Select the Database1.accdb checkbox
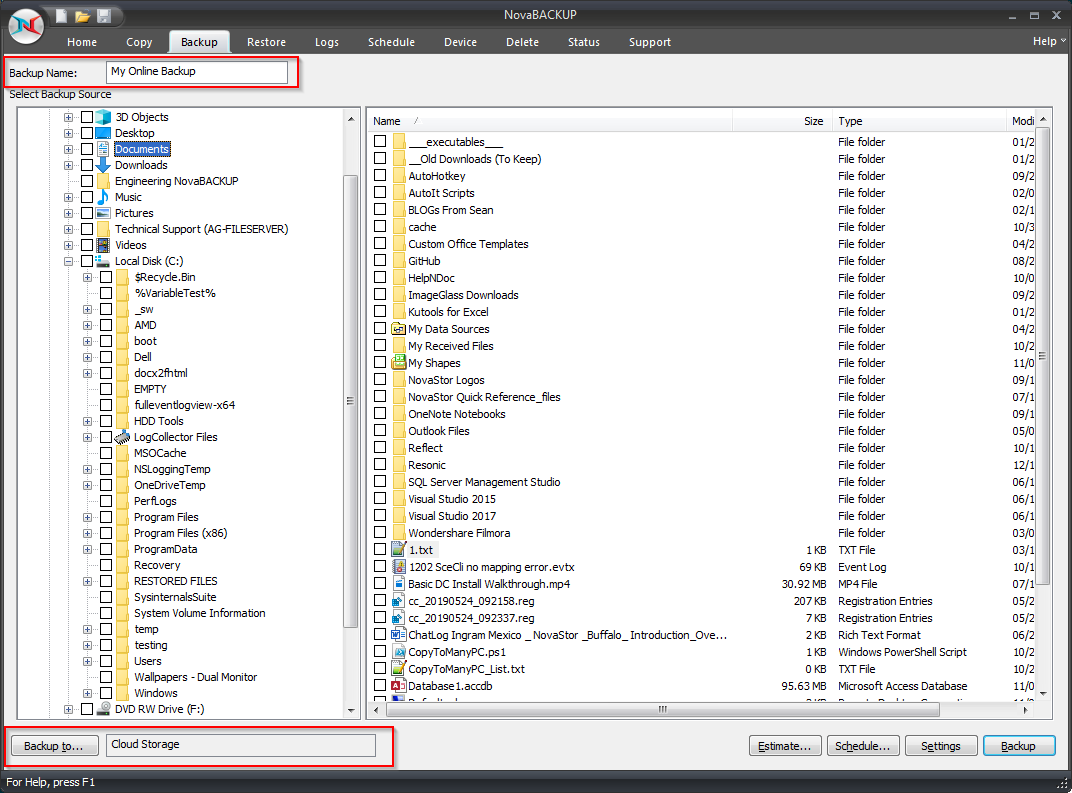Viewport: 1072px width, 793px height. (x=380, y=686)
